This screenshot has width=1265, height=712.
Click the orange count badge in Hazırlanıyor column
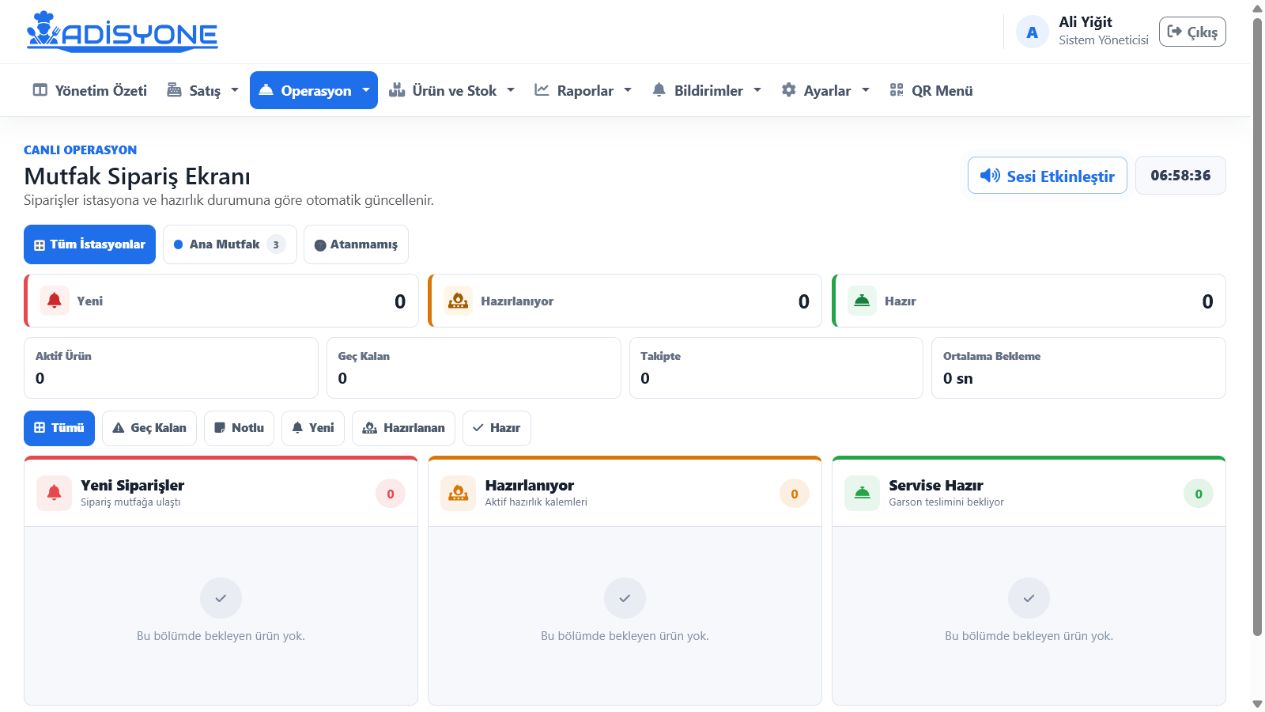coord(794,493)
